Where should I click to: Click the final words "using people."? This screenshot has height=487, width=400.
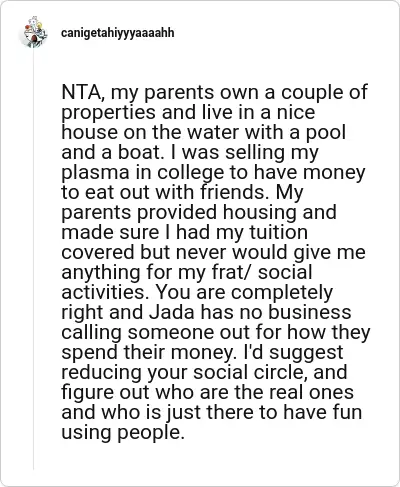(x=123, y=433)
